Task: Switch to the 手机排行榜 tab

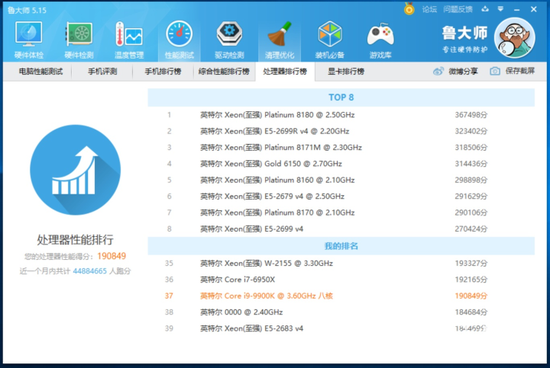Action: click(163, 72)
